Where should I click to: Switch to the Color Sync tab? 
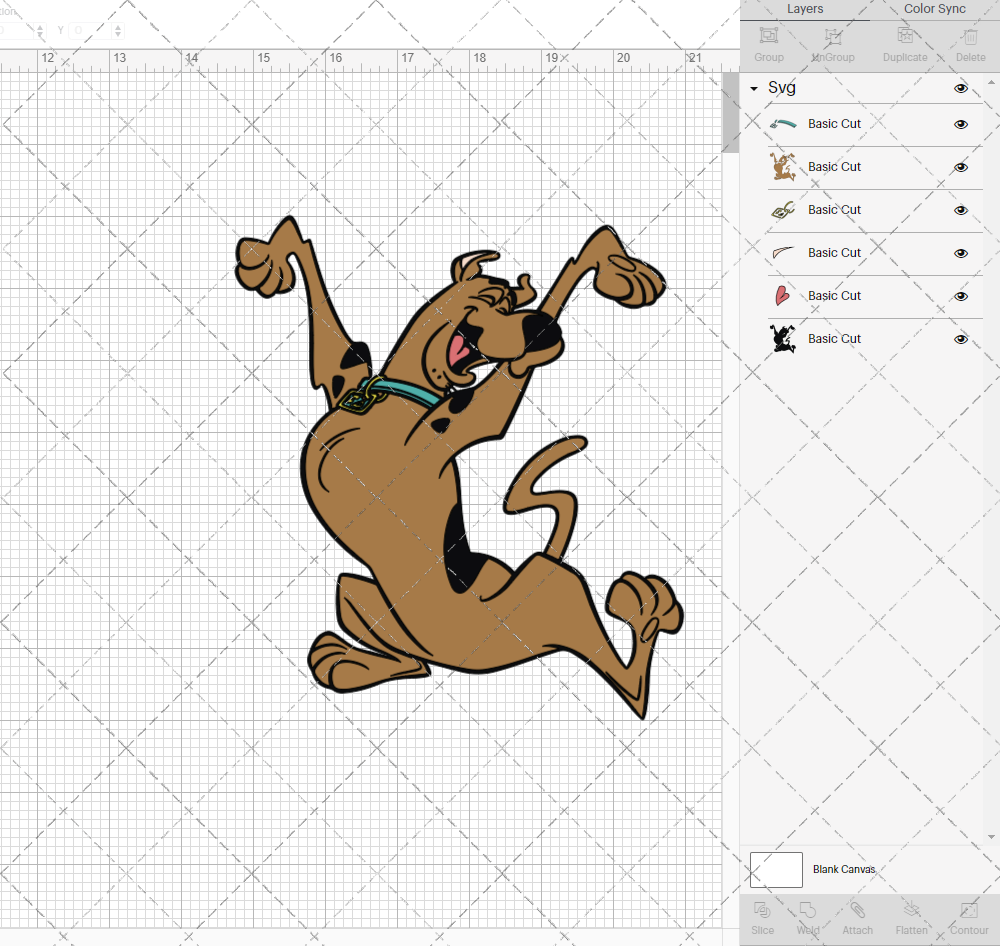pos(934,9)
